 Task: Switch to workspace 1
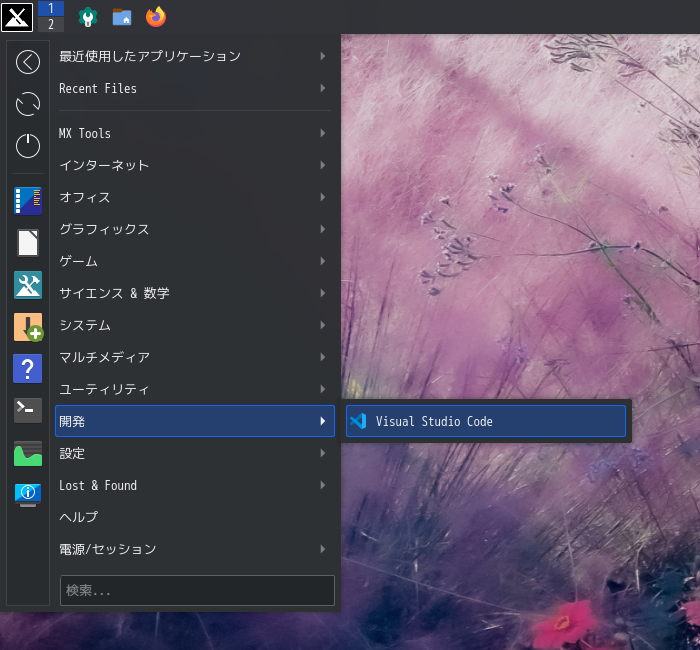click(x=50, y=8)
